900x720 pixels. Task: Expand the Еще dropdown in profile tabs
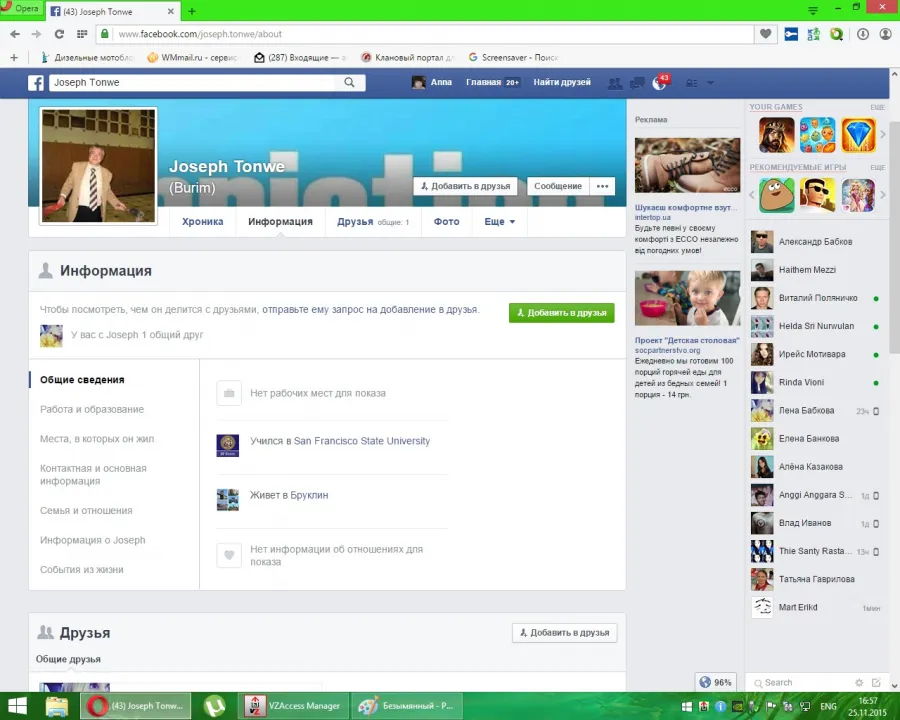499,222
